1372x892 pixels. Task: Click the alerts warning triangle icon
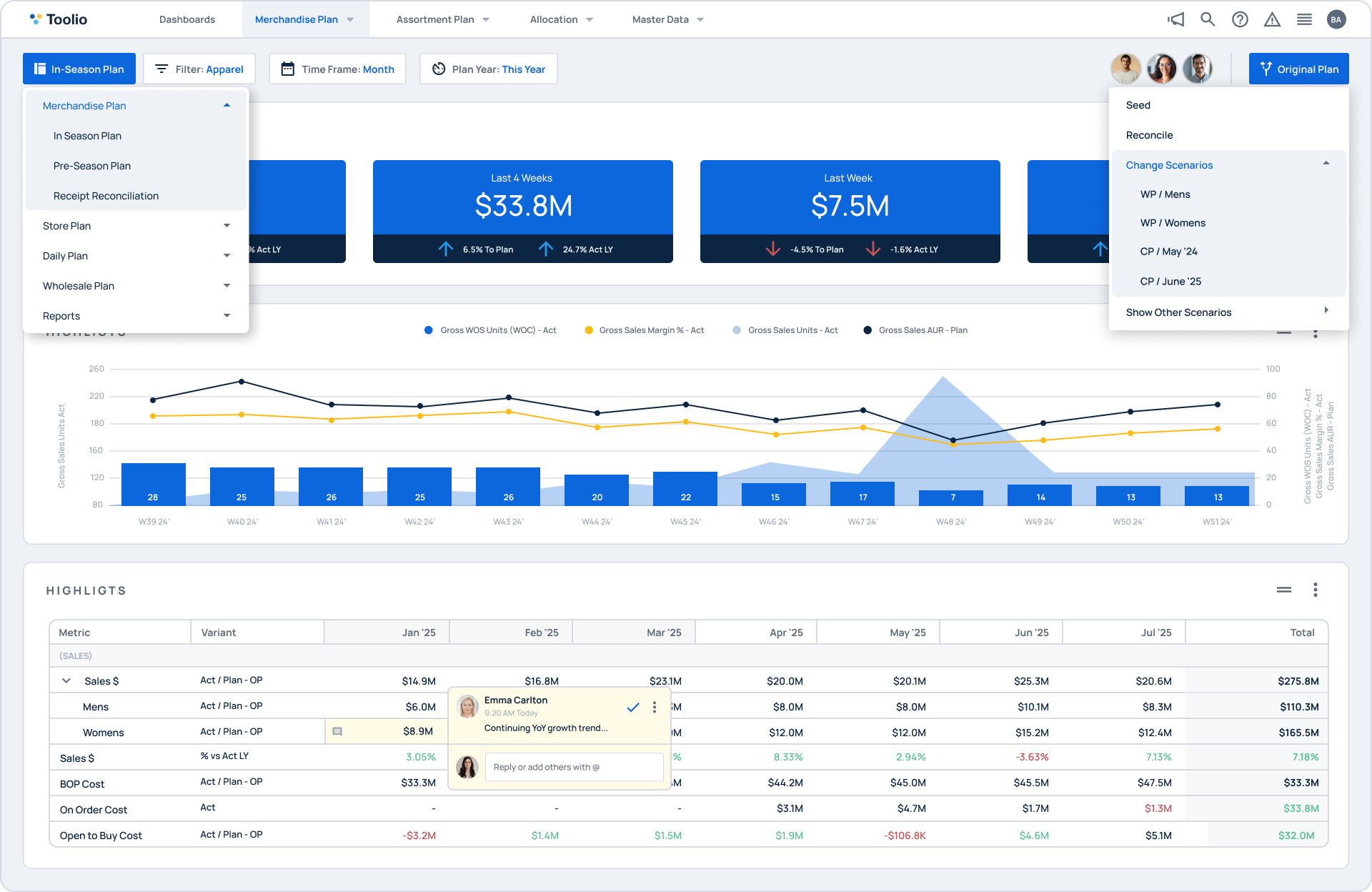(1272, 19)
